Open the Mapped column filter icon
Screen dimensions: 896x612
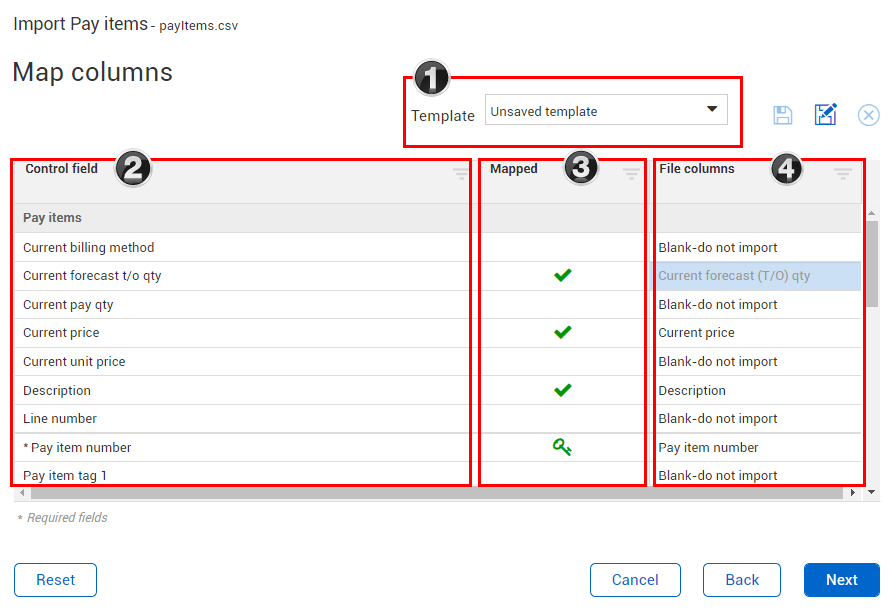[x=631, y=173]
